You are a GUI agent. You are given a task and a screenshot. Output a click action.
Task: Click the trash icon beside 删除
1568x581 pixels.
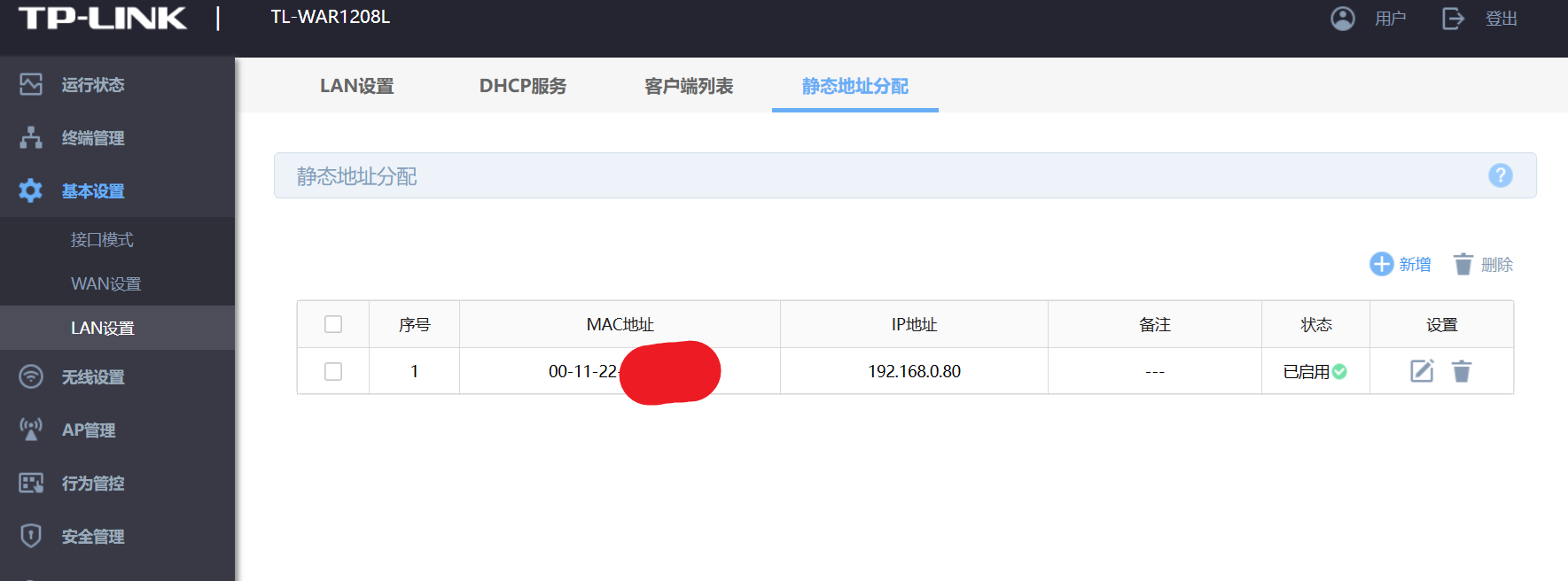(x=1463, y=264)
